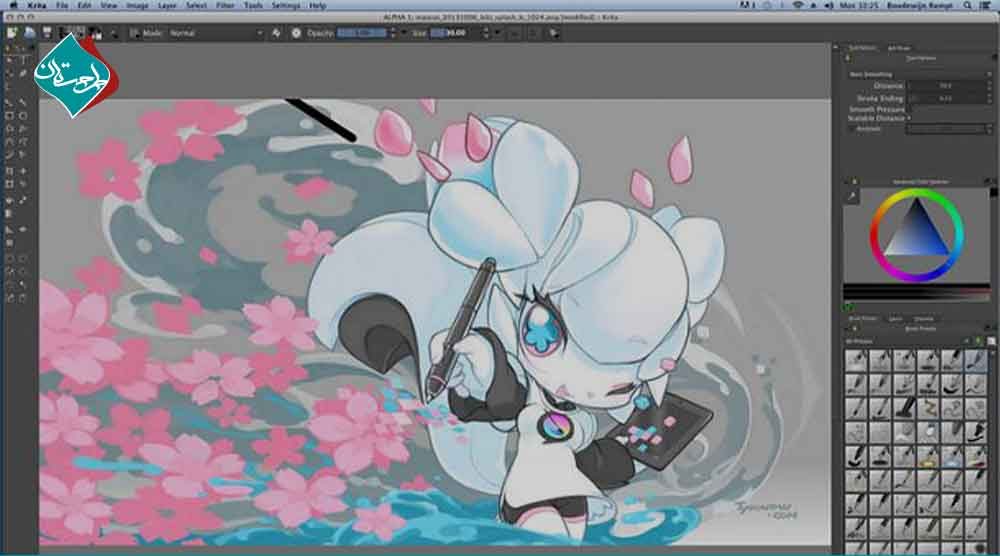Select the Elliptical Selection tool
This screenshot has height=556, width=1000.
tap(24, 258)
